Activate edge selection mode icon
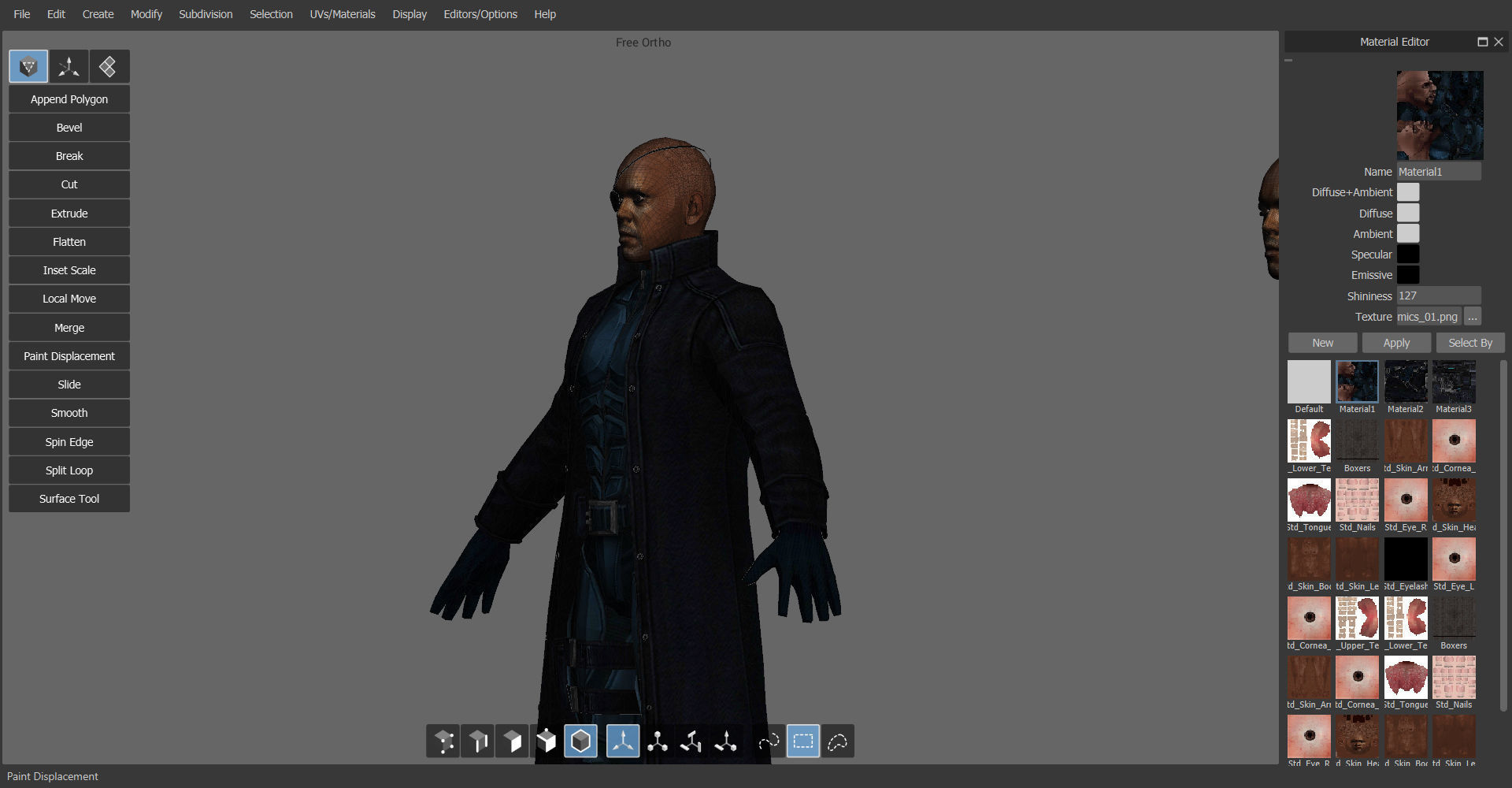The image size is (1512, 788). 478,742
